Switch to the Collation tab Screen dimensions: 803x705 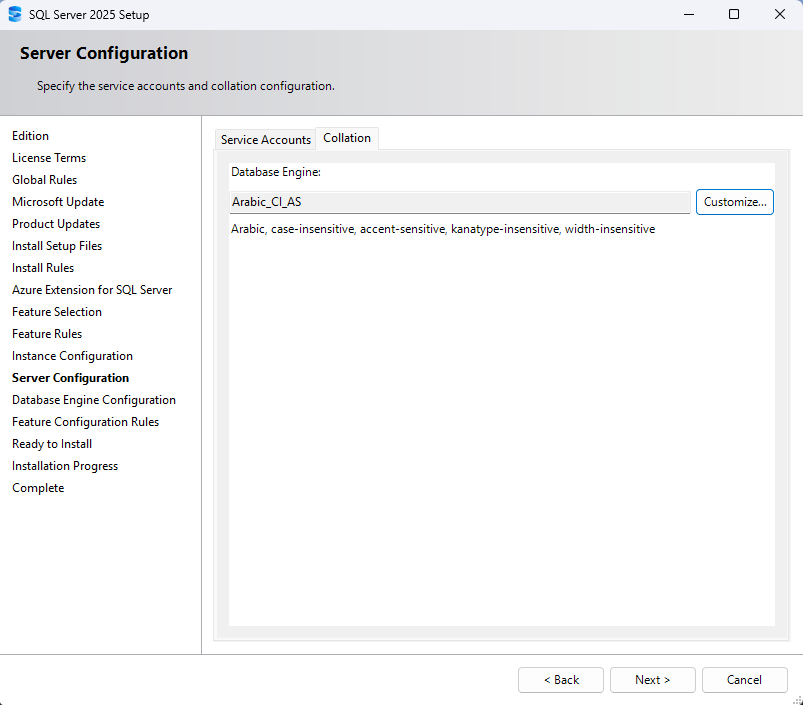point(346,139)
